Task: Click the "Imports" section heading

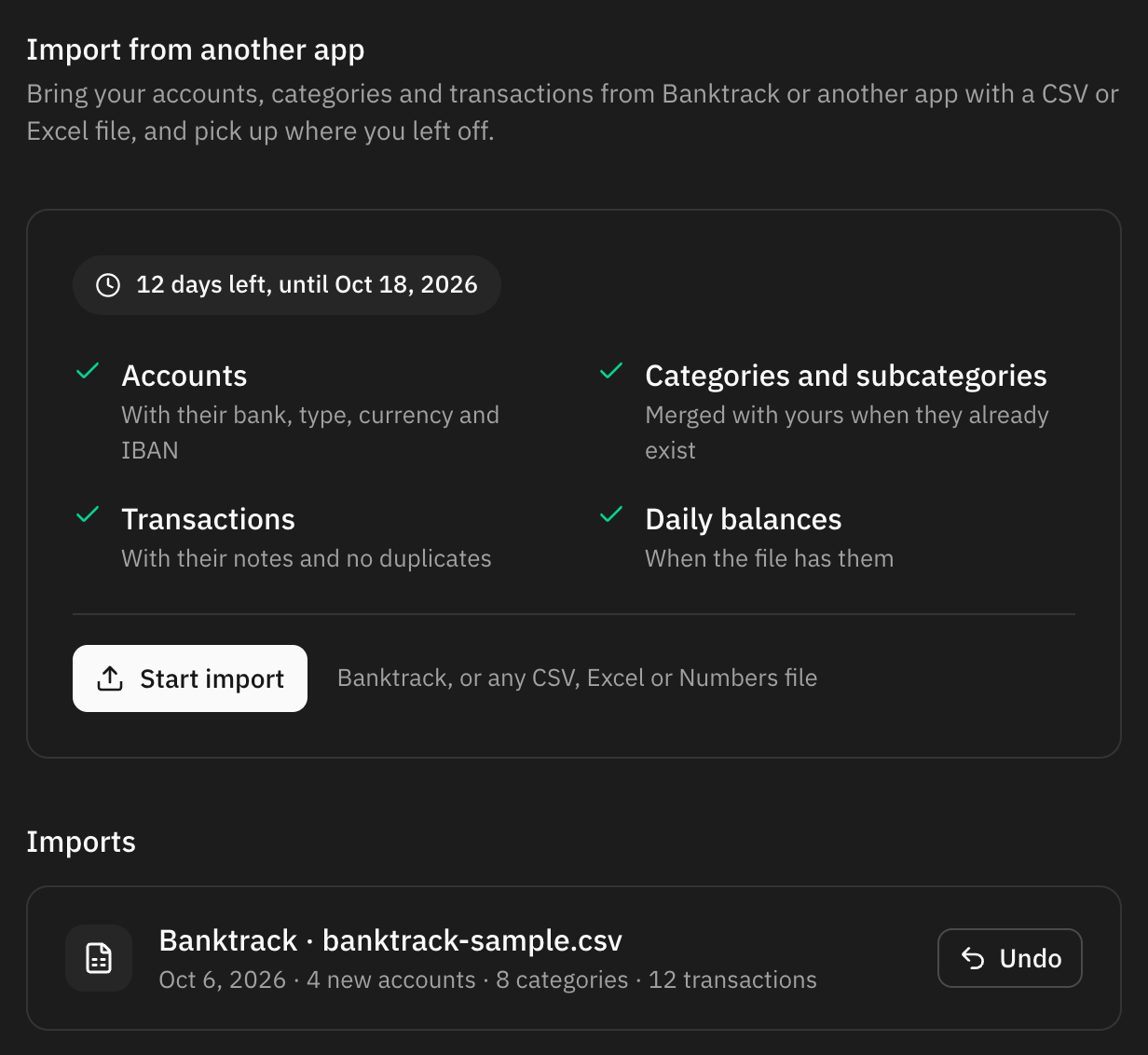Action: click(x=81, y=842)
